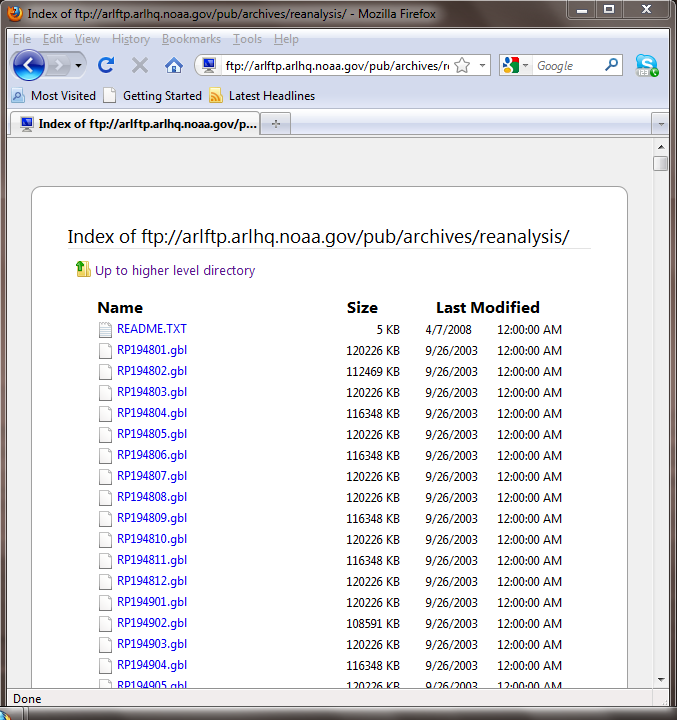This screenshot has height=720, width=677.
Task: Click the Skype toolbar icon
Action: coord(647,66)
